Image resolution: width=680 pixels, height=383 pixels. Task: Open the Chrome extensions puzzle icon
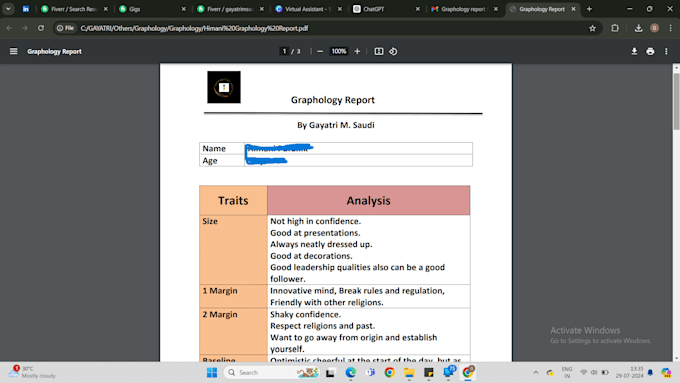click(615, 28)
